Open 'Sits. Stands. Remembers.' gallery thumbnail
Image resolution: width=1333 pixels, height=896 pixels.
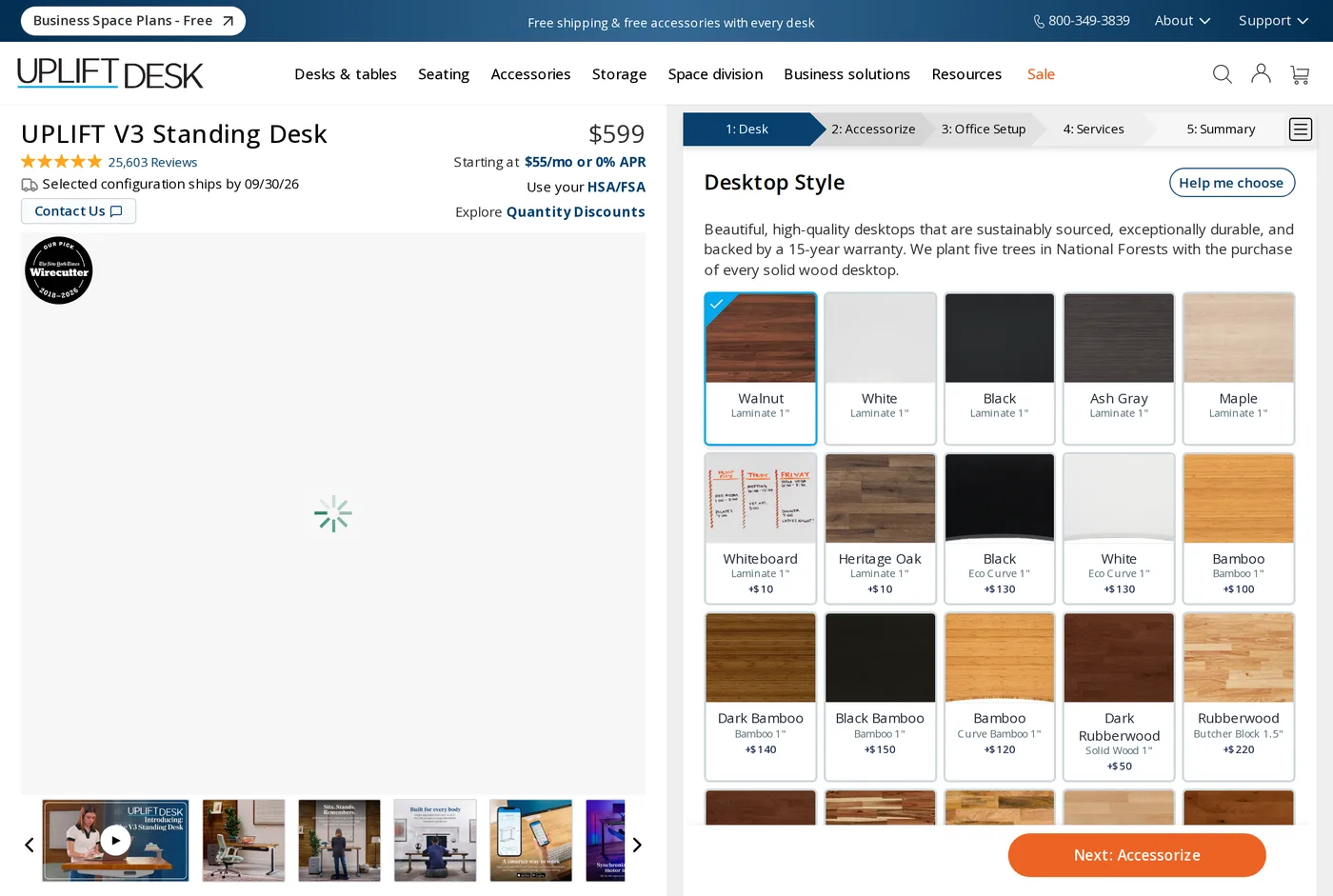pyautogui.click(x=339, y=841)
